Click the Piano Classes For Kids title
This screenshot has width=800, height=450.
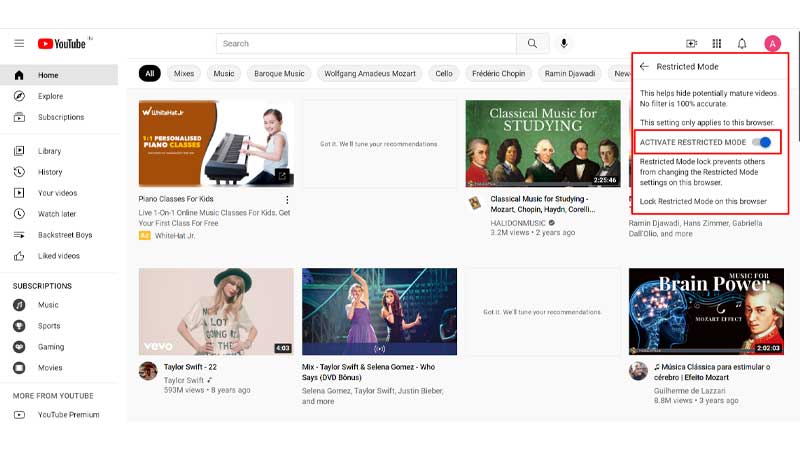coord(176,199)
